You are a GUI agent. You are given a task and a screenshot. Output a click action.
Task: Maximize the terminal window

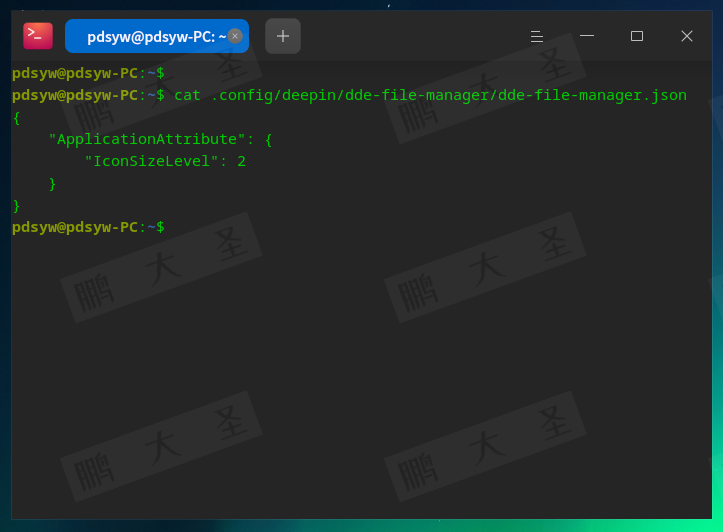637,36
